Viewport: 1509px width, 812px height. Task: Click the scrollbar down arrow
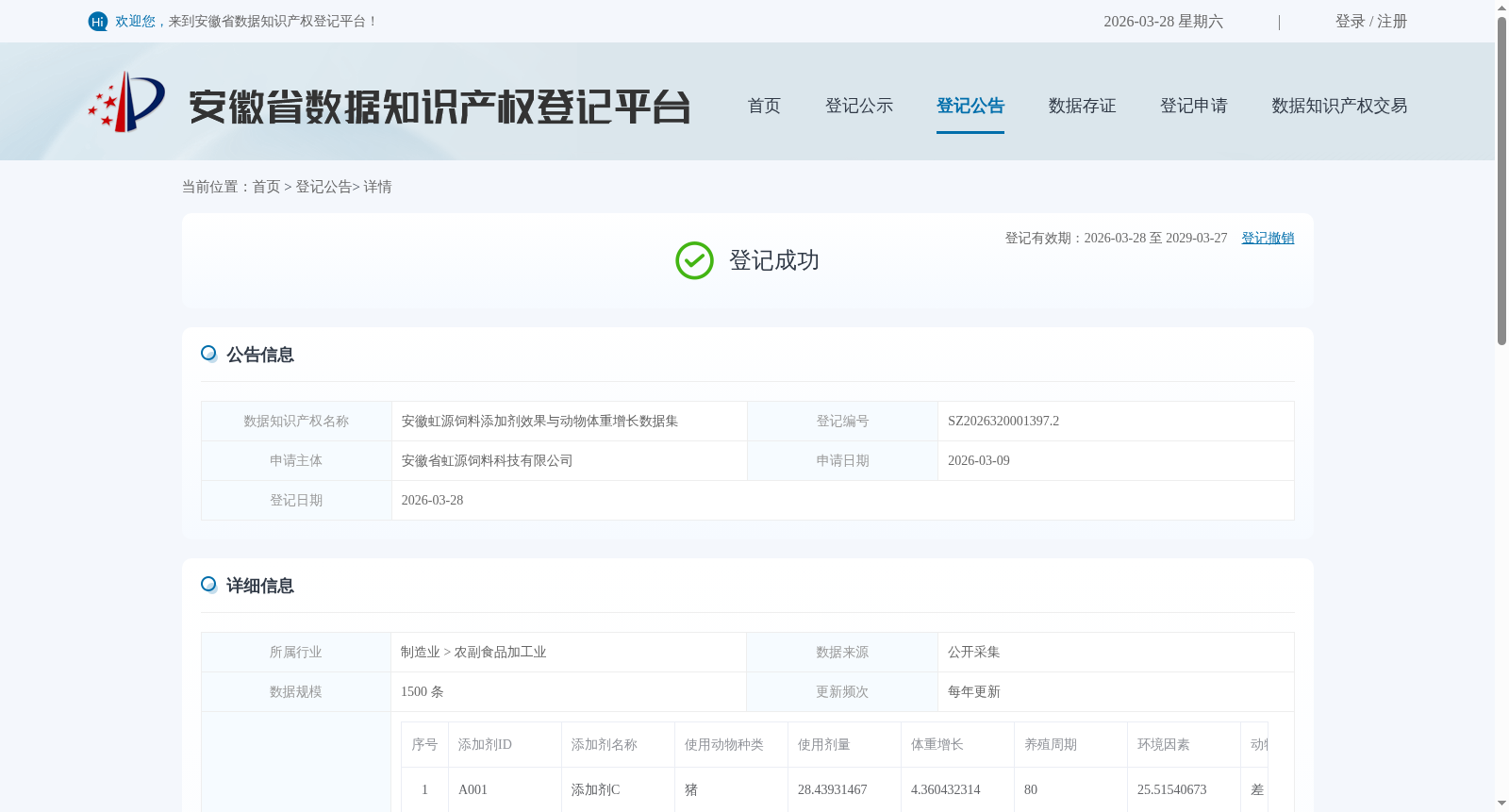[1501, 804]
